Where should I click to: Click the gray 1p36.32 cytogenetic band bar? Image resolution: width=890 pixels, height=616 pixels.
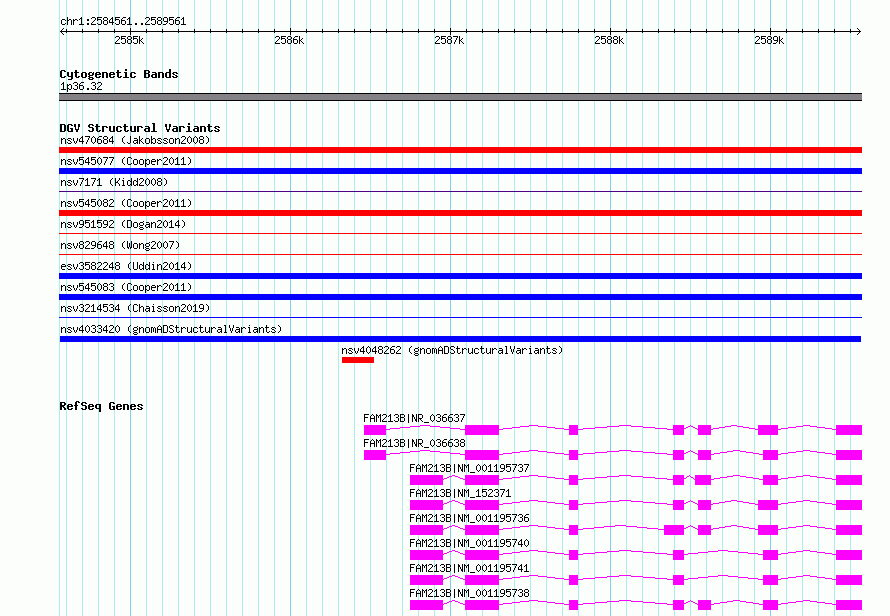(460, 97)
